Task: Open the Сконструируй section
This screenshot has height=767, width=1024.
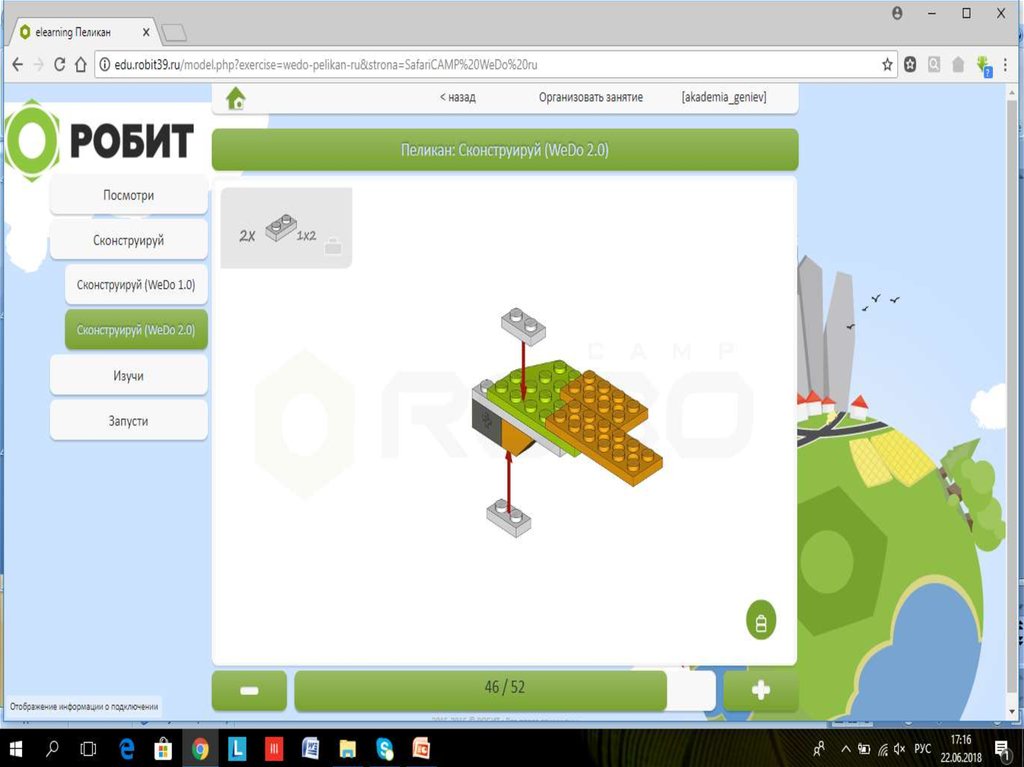Action: tap(129, 240)
